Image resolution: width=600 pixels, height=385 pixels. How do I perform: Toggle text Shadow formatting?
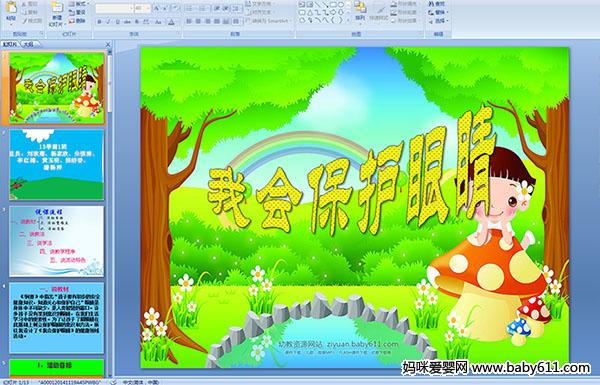(137, 22)
